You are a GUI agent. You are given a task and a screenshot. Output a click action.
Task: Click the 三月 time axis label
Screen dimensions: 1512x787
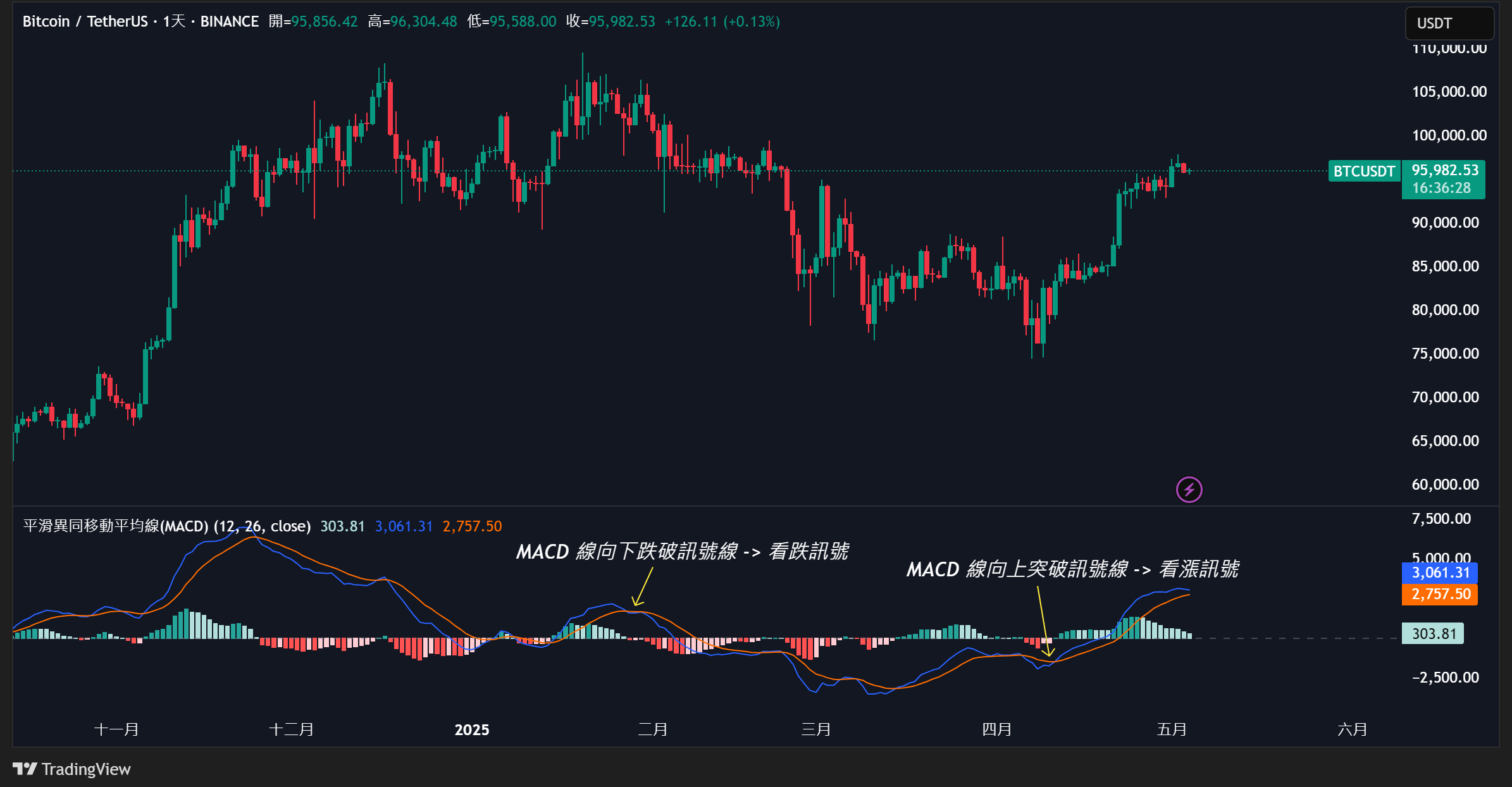(816, 729)
